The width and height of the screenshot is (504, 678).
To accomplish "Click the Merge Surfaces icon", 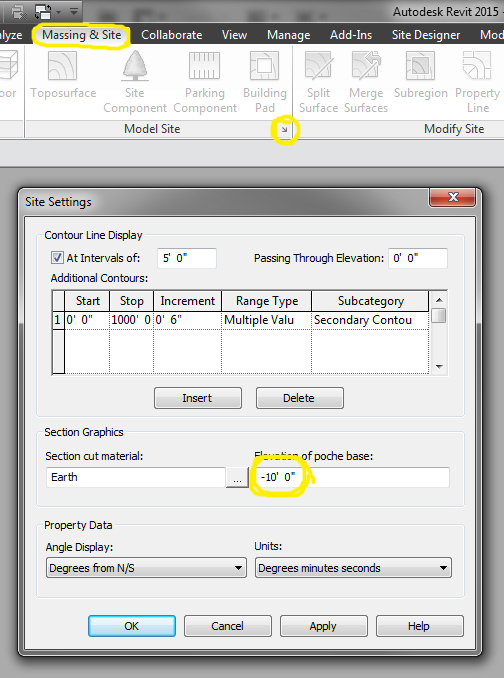I will point(366,66).
